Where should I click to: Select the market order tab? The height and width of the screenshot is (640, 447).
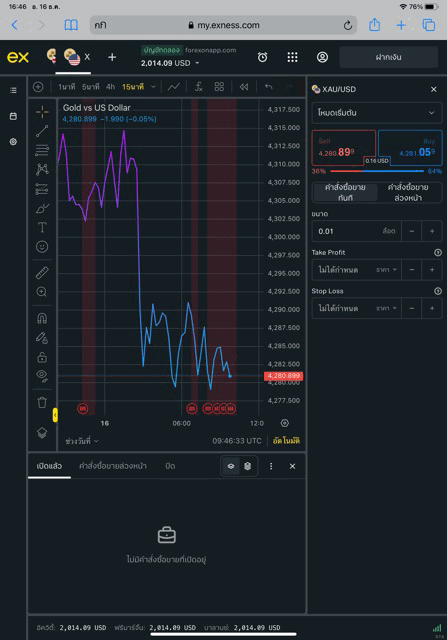coord(345,193)
